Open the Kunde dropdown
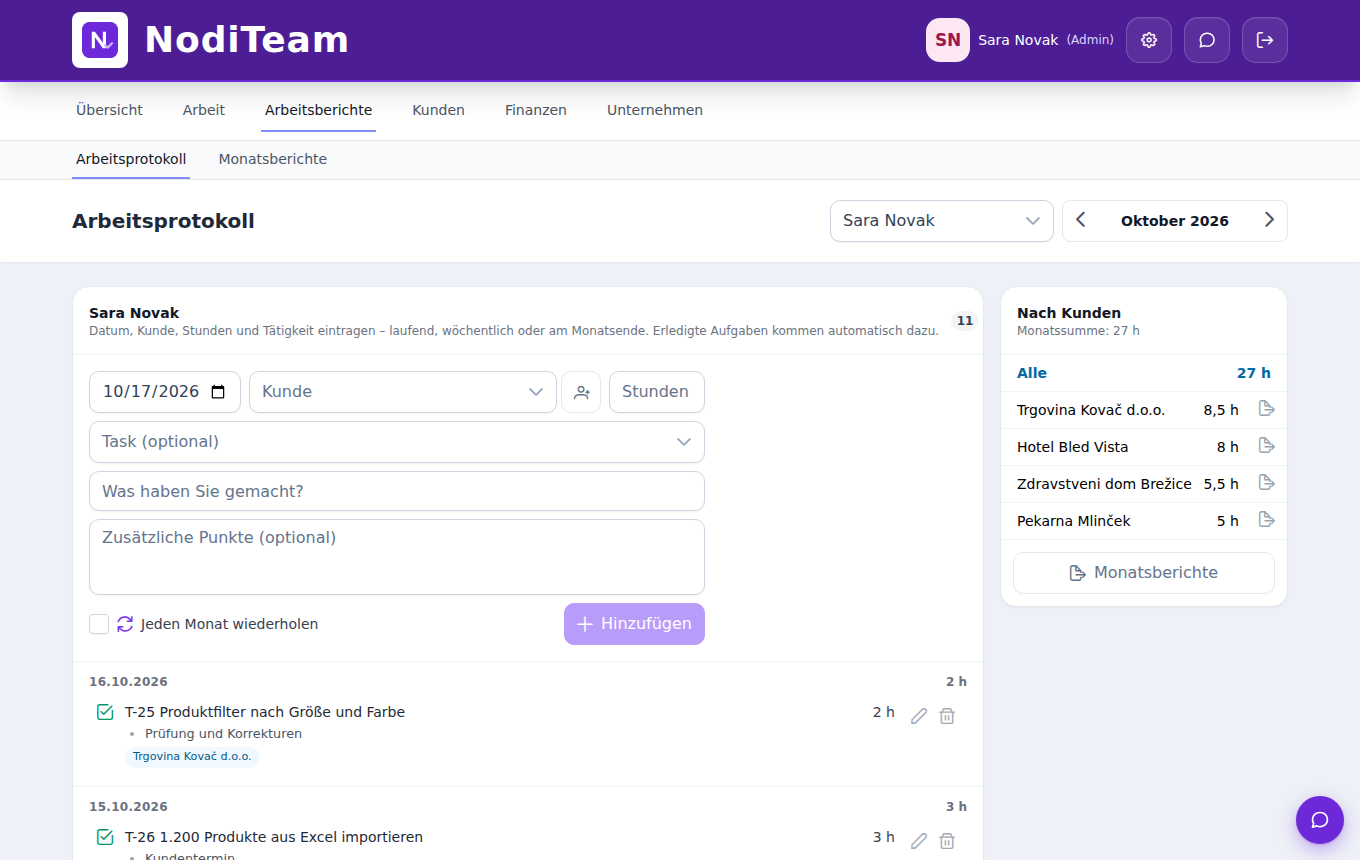 point(403,392)
